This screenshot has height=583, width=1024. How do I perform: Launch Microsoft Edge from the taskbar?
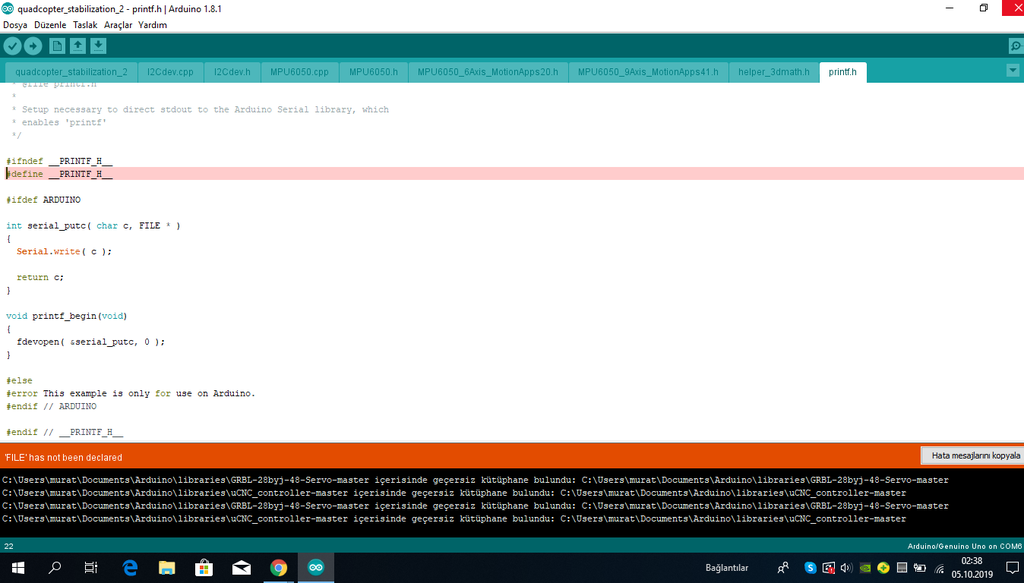[x=130, y=568]
